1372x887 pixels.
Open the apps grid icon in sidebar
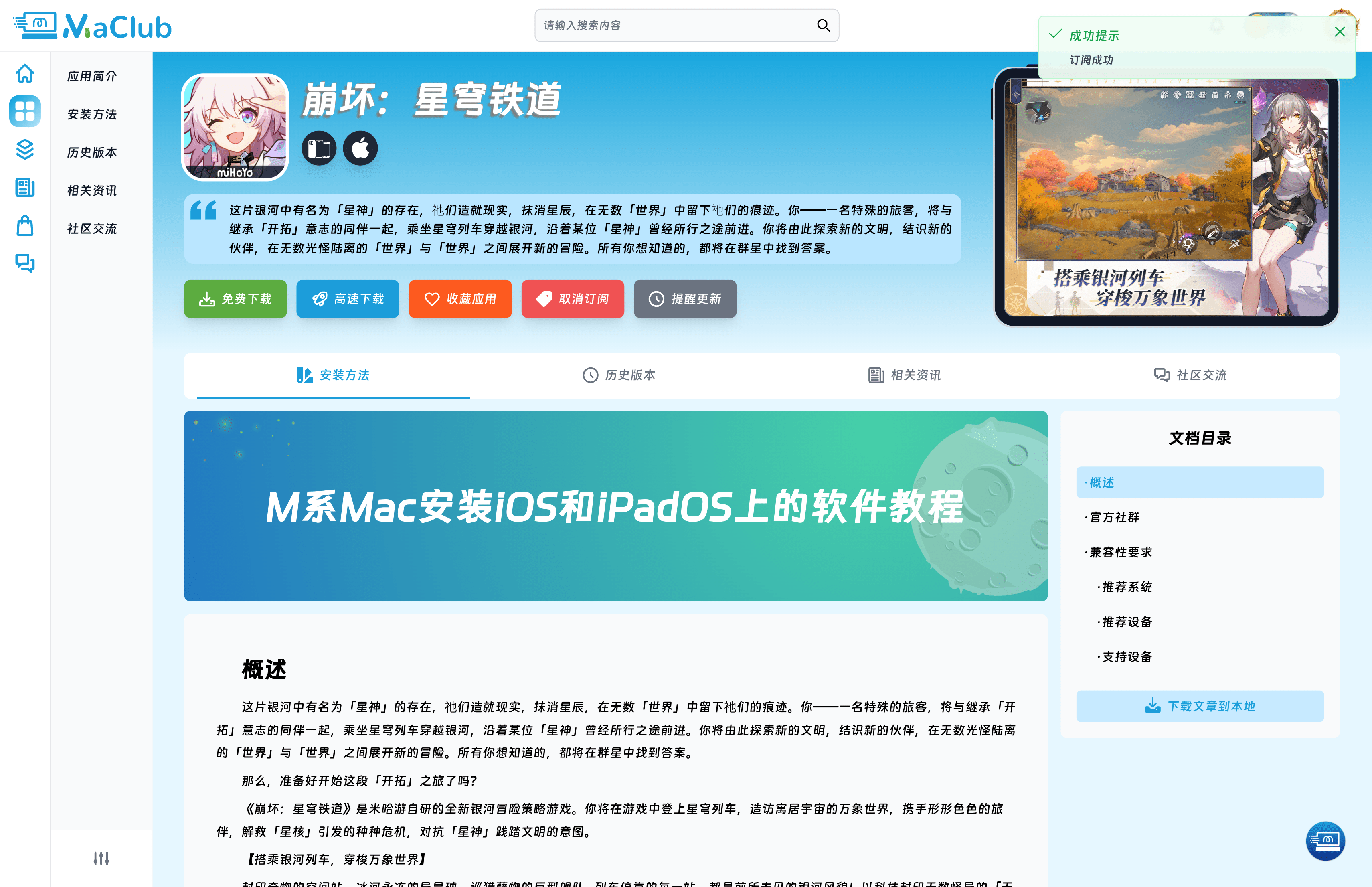tap(25, 111)
